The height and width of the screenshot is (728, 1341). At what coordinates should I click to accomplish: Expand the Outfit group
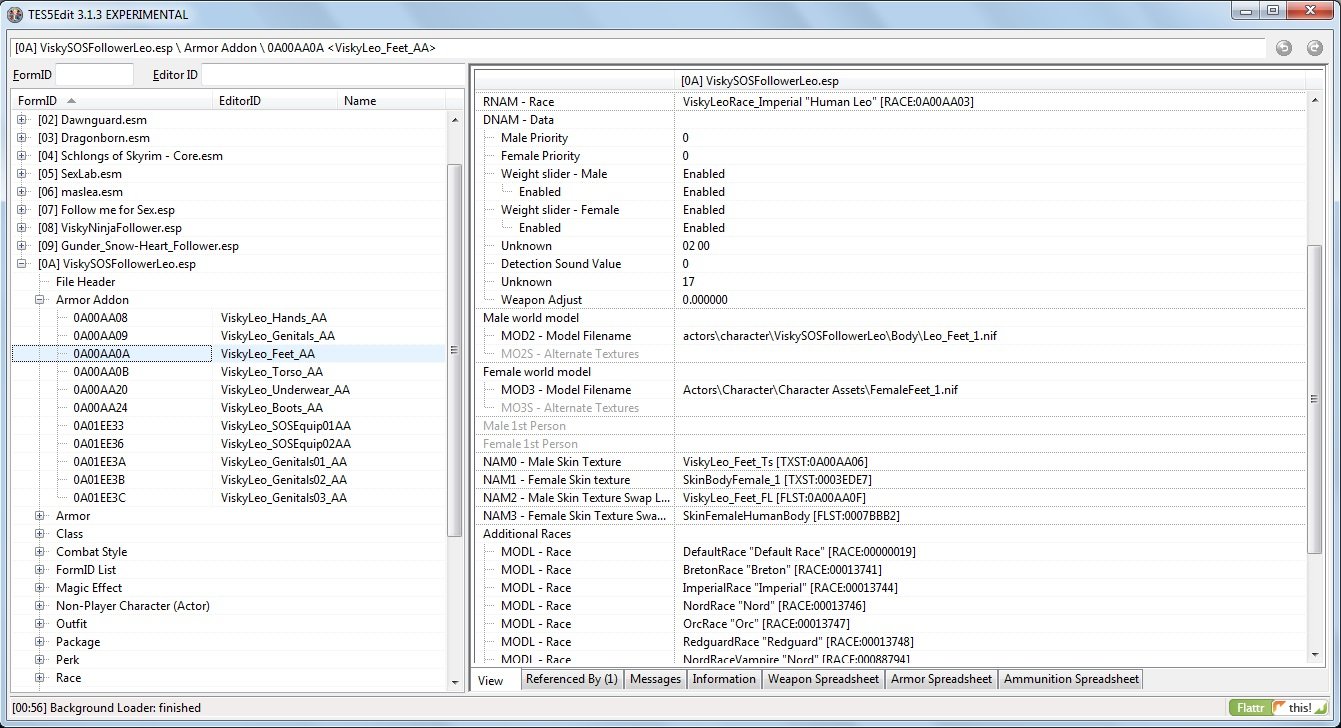tap(39, 624)
